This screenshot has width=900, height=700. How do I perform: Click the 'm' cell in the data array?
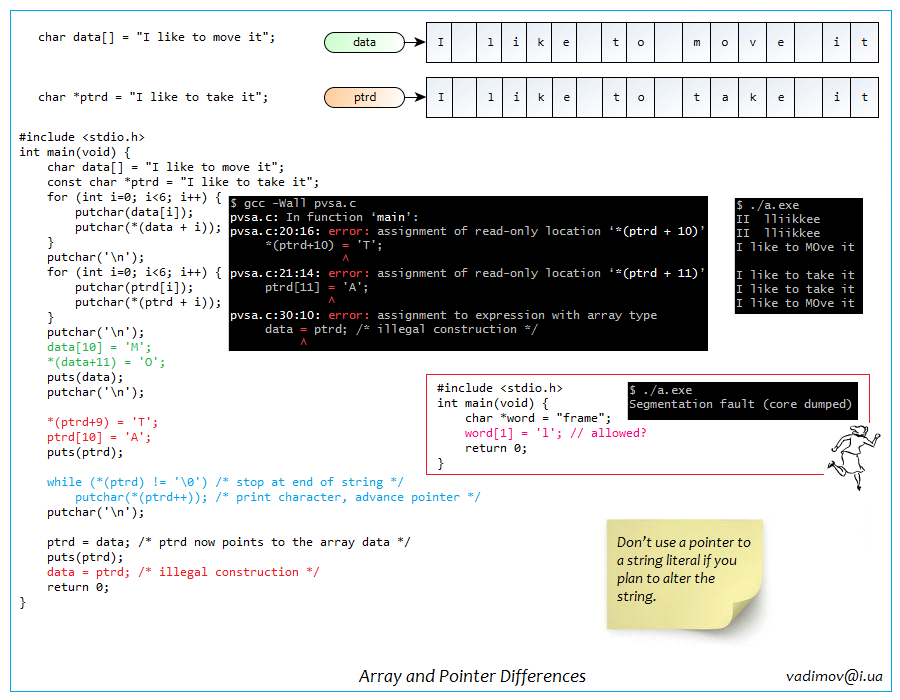696,42
